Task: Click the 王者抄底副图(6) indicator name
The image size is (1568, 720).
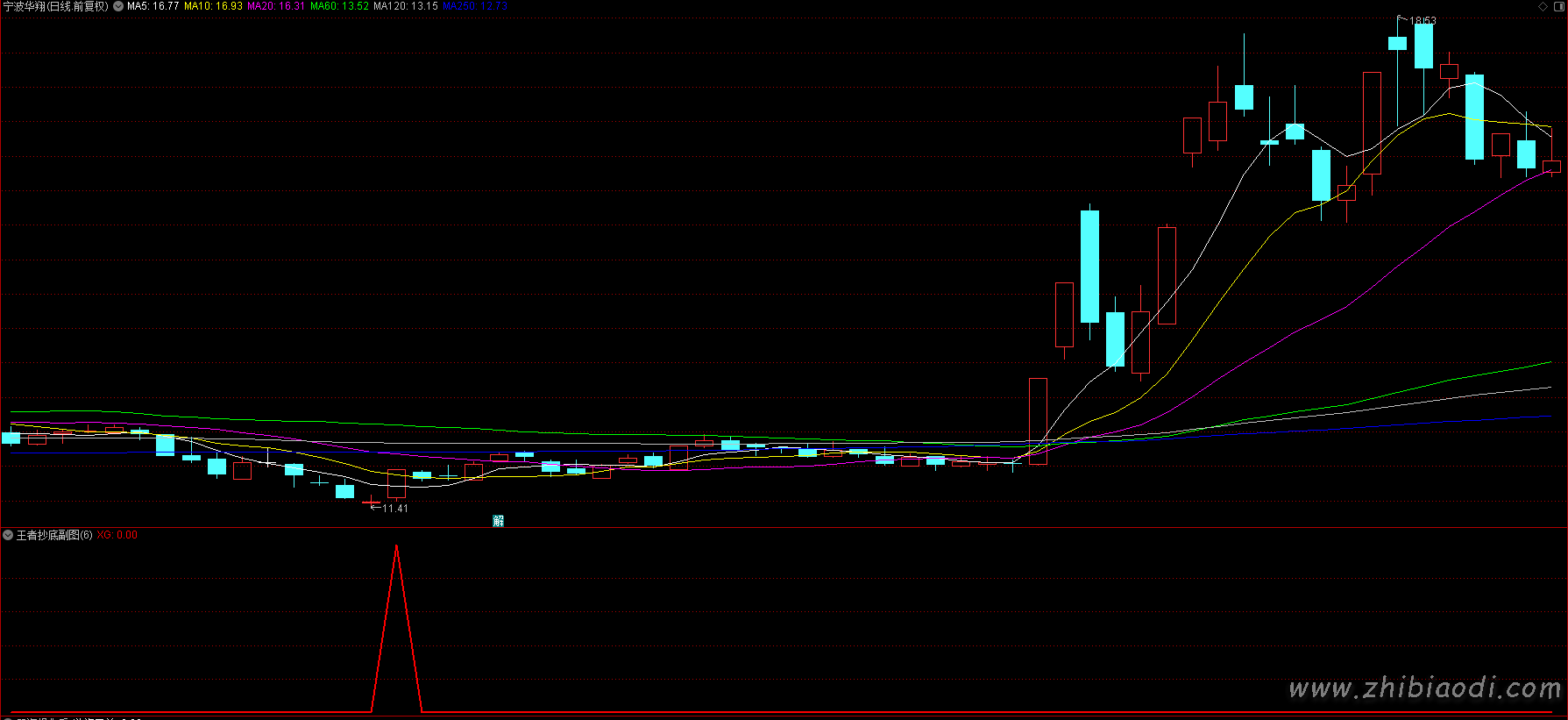Action: [x=54, y=535]
